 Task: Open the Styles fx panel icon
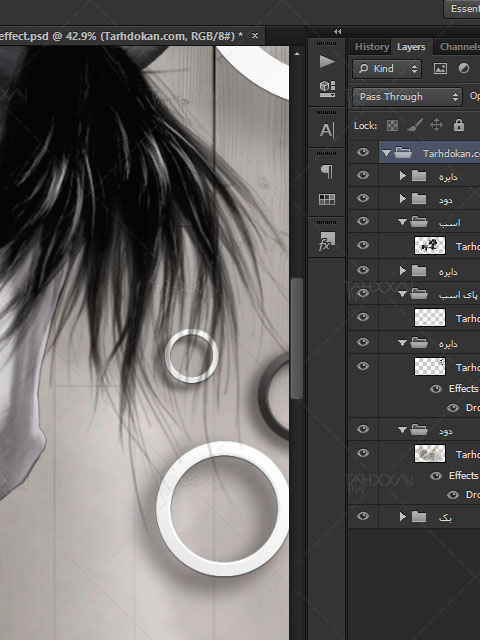(x=327, y=241)
